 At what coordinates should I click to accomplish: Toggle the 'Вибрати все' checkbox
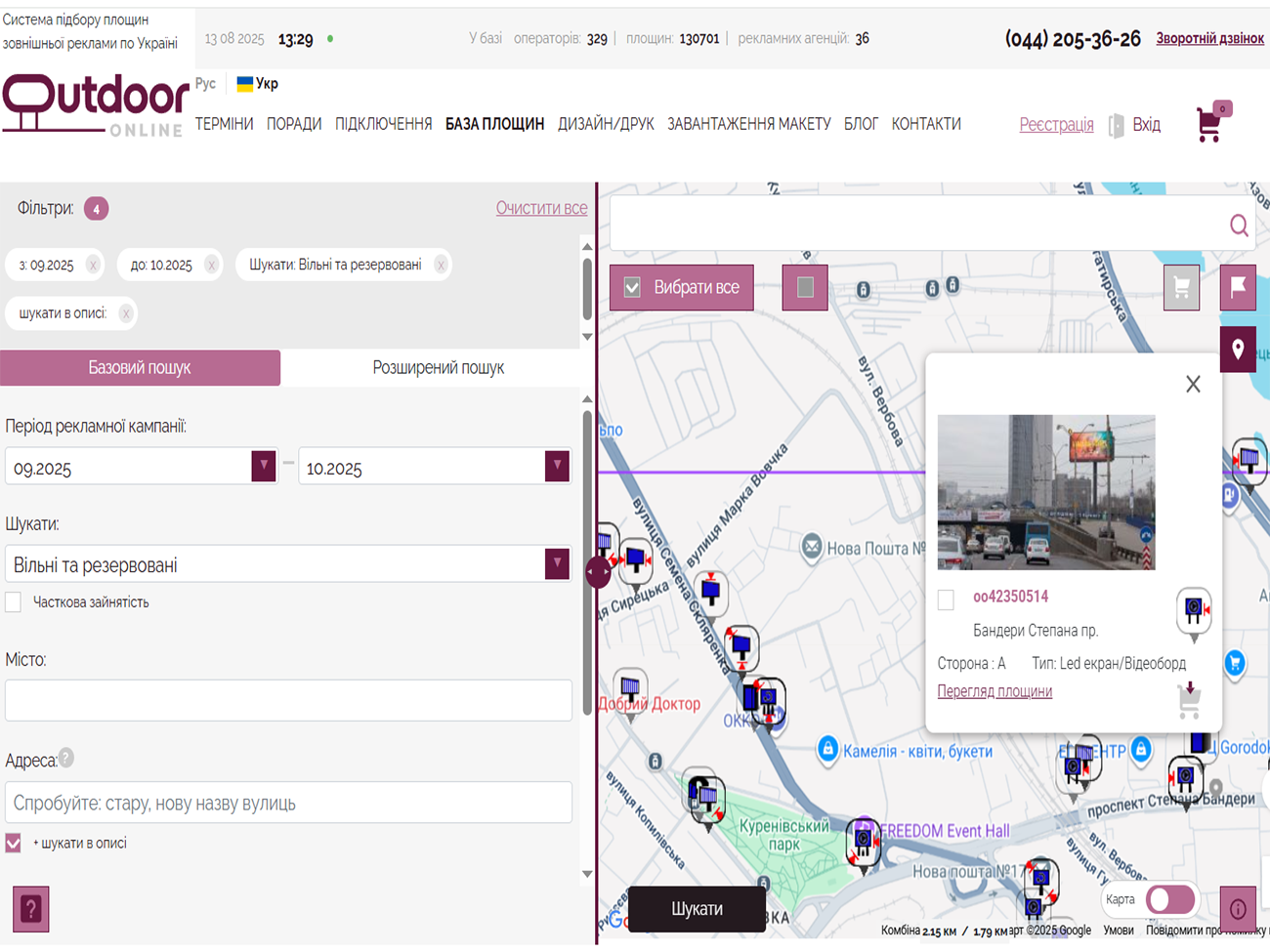point(633,288)
